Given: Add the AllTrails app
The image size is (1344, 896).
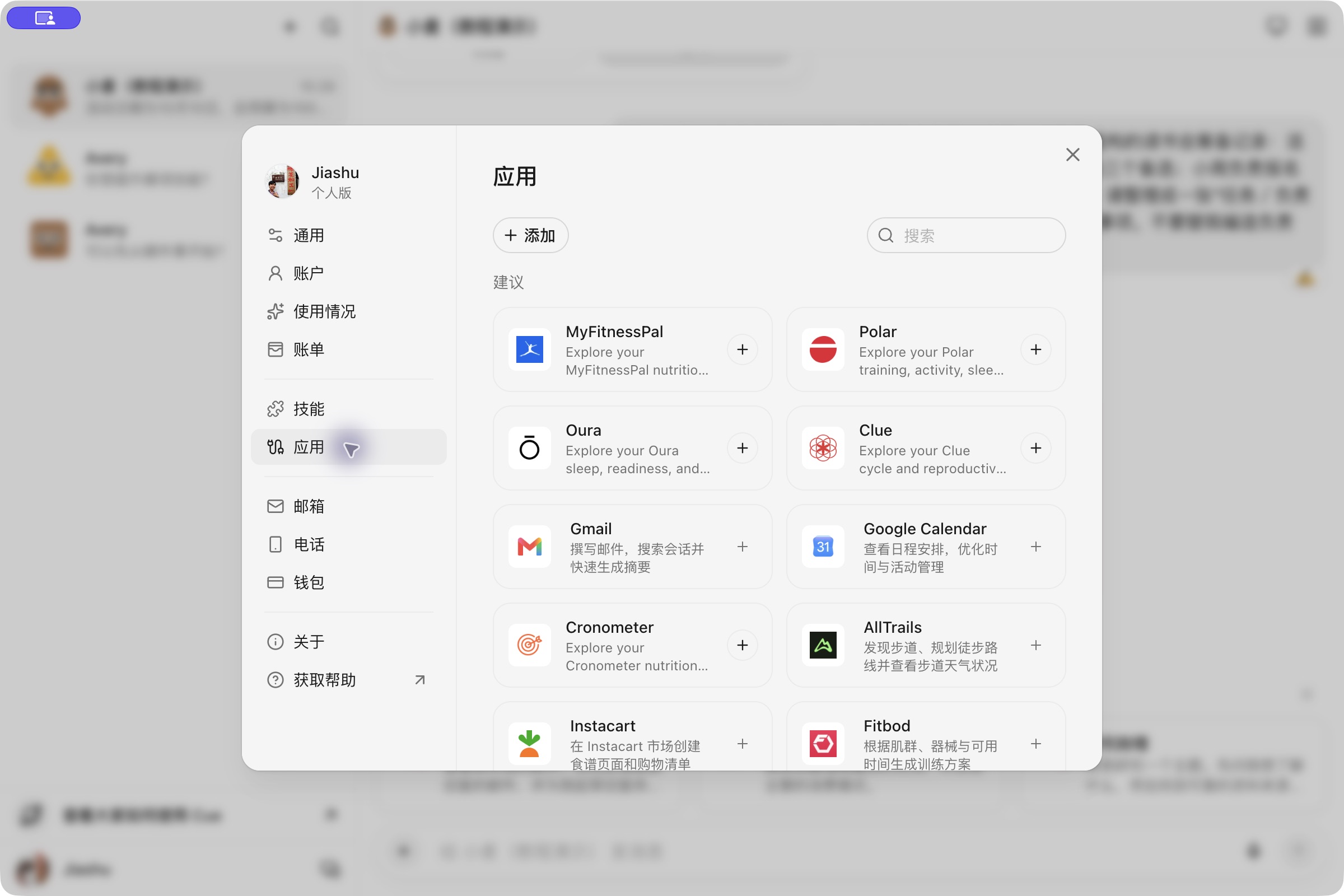Looking at the screenshot, I should [x=1035, y=645].
